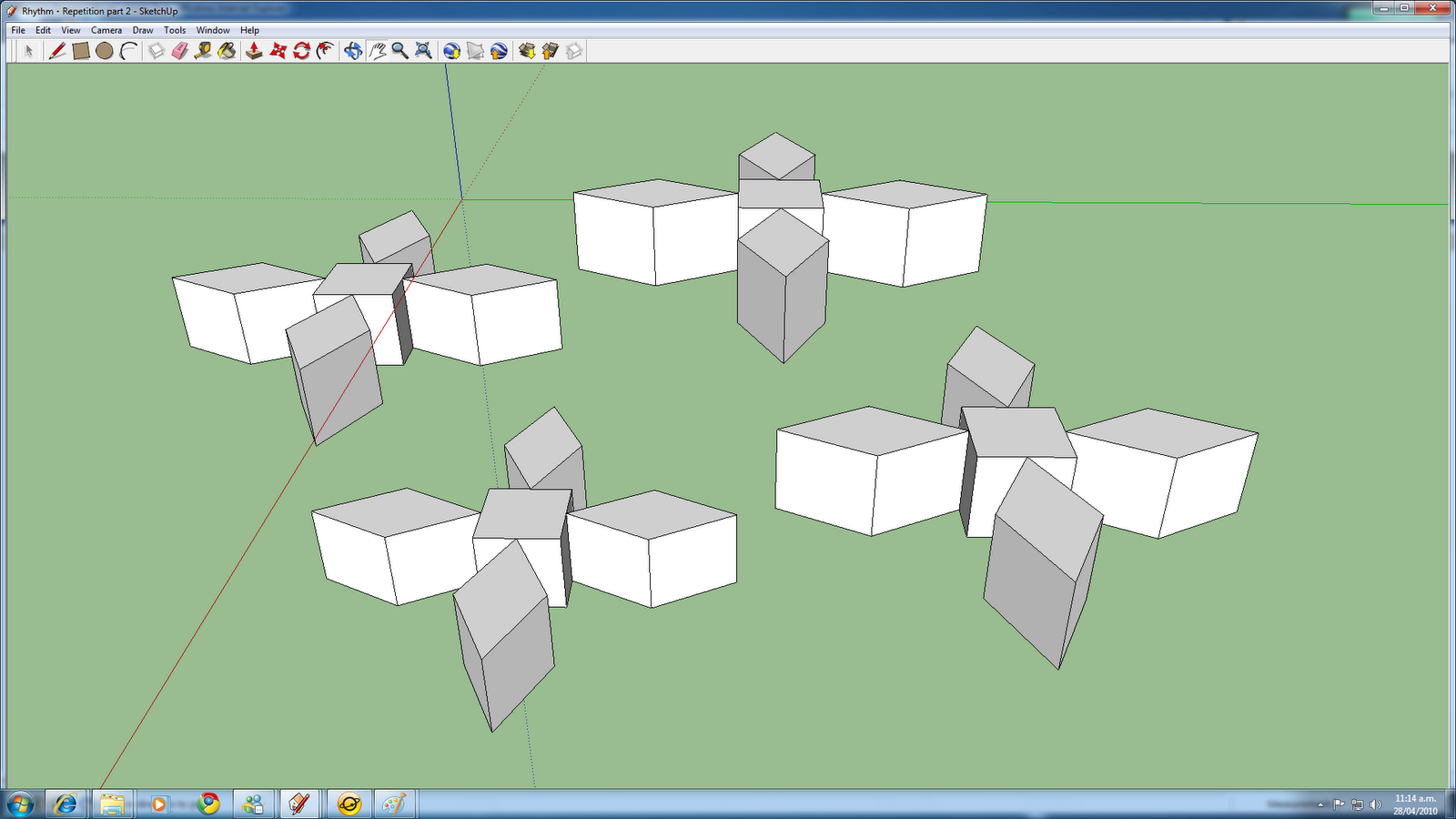Viewport: 1456px width, 819px height.
Task: Select the Move tool
Action: [x=278, y=51]
